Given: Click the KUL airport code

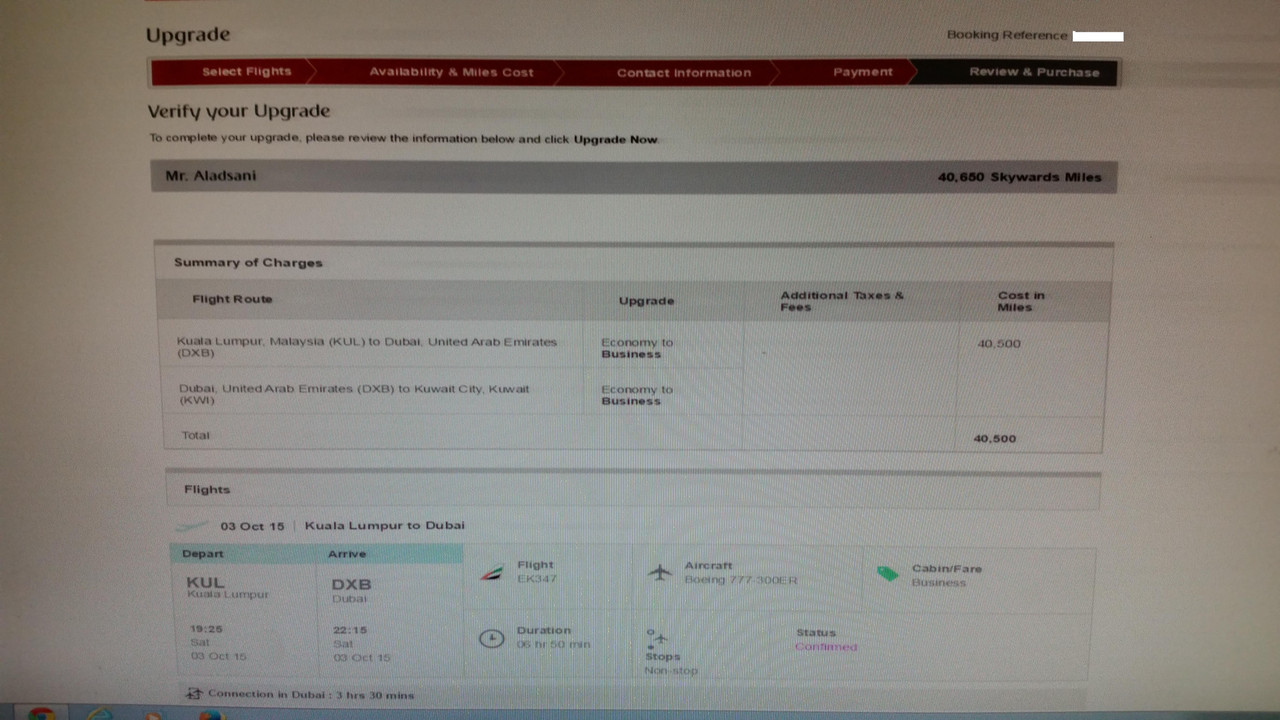Looking at the screenshot, I should tap(205, 582).
